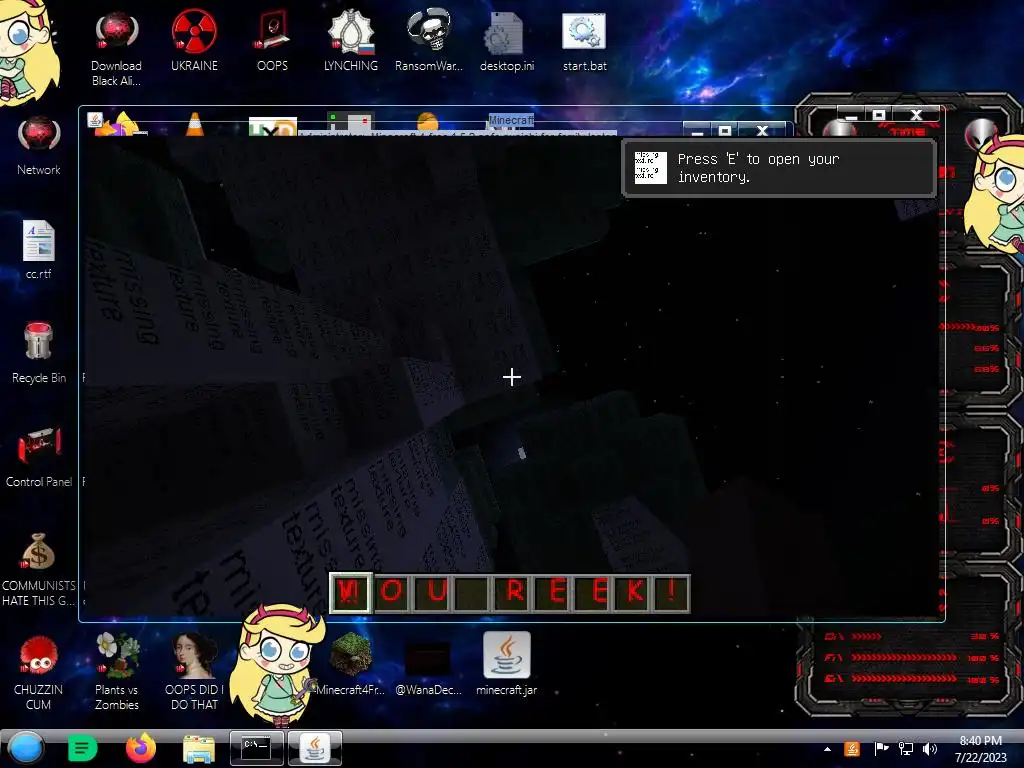Click the Java update tray icon
The image size is (1024, 768).
tap(852, 749)
